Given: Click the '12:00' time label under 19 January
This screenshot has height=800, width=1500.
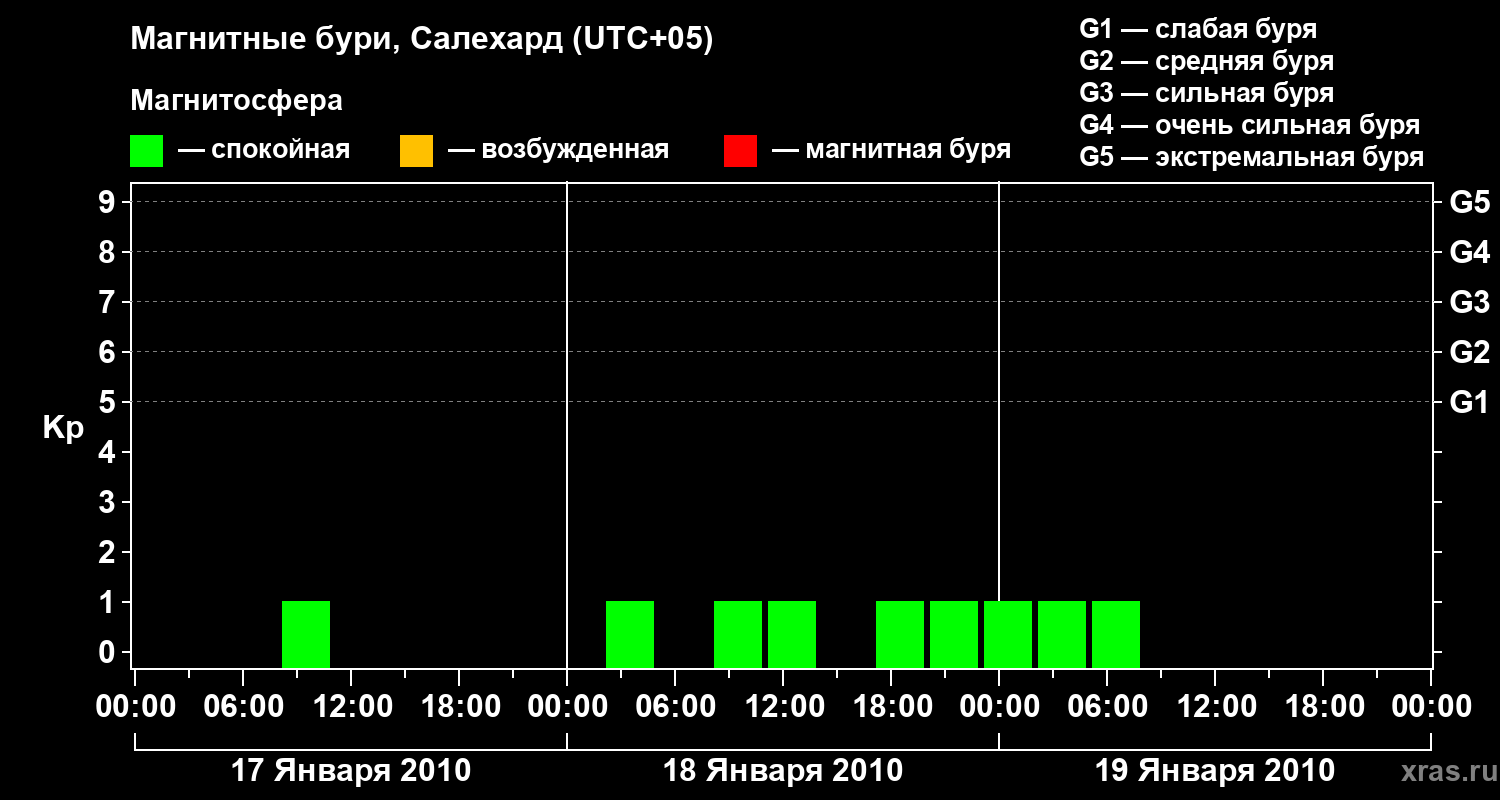Looking at the screenshot, I should pos(1215,707).
